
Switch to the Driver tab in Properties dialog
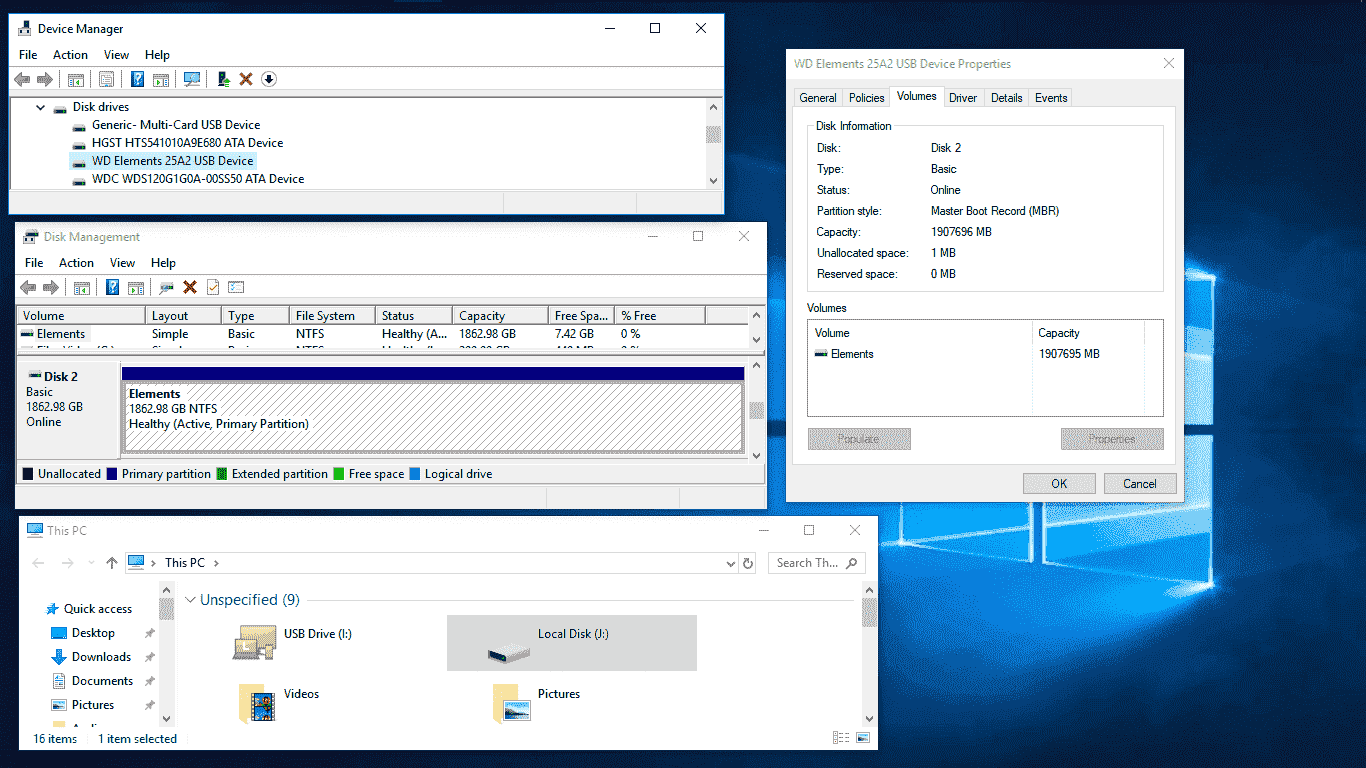(x=963, y=98)
